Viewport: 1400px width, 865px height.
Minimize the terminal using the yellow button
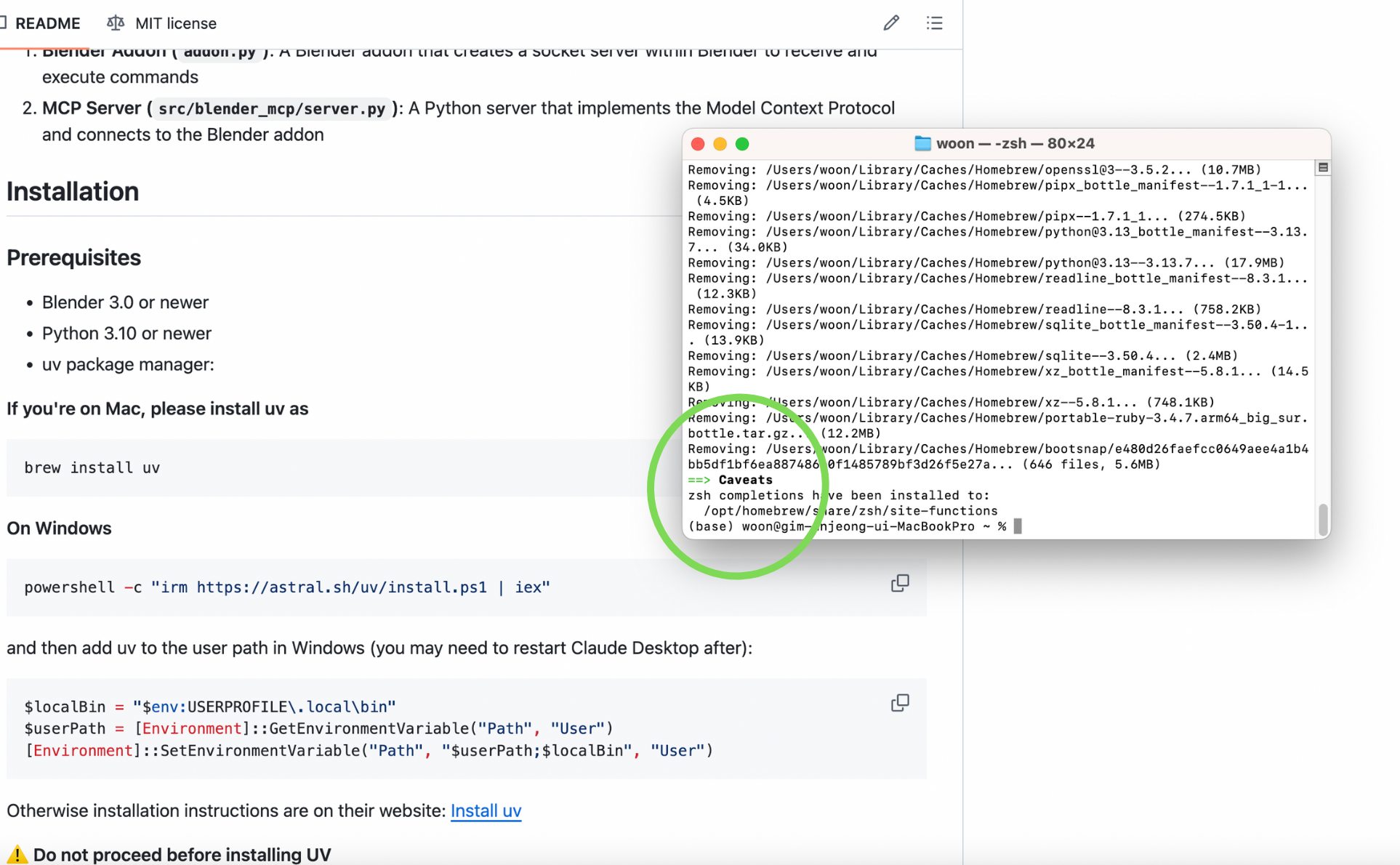coord(720,144)
